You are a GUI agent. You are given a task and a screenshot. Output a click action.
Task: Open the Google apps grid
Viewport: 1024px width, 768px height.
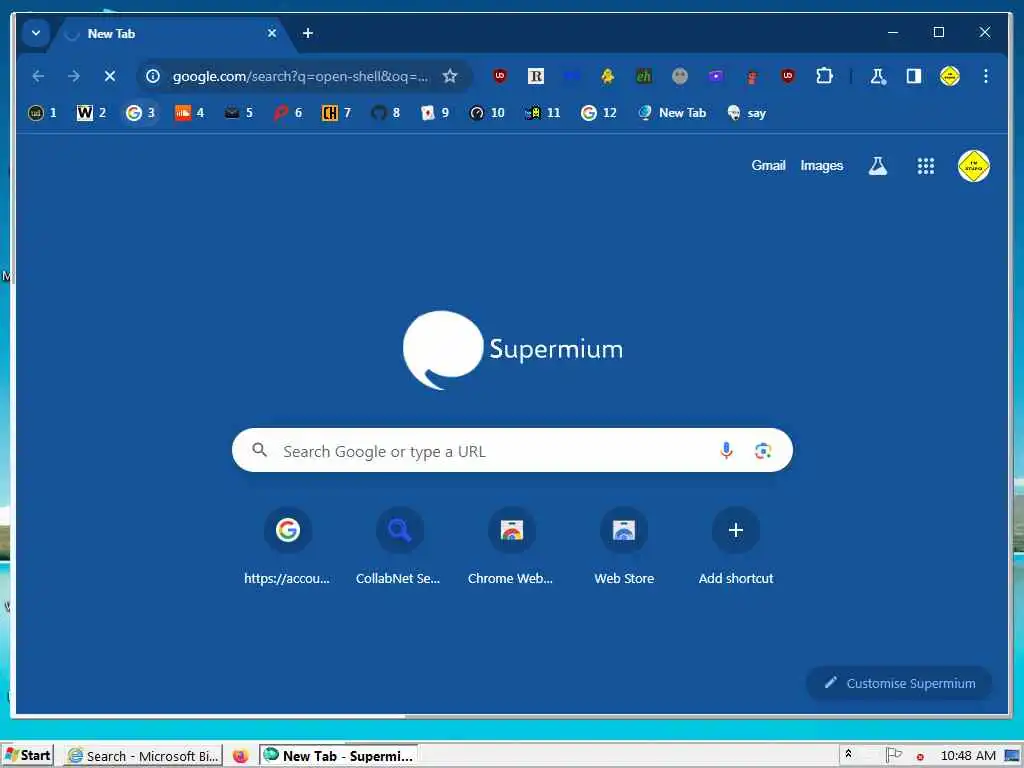point(925,166)
